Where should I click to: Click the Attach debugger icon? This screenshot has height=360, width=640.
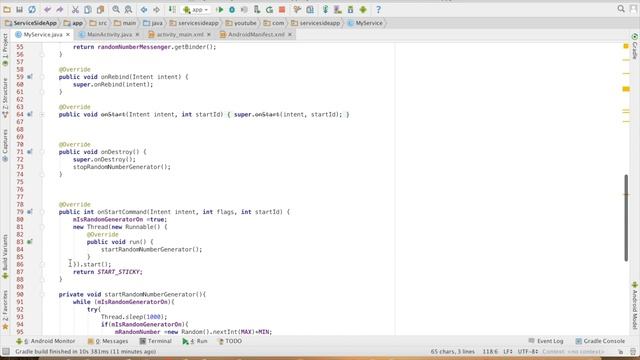pyautogui.click(x=257, y=9)
